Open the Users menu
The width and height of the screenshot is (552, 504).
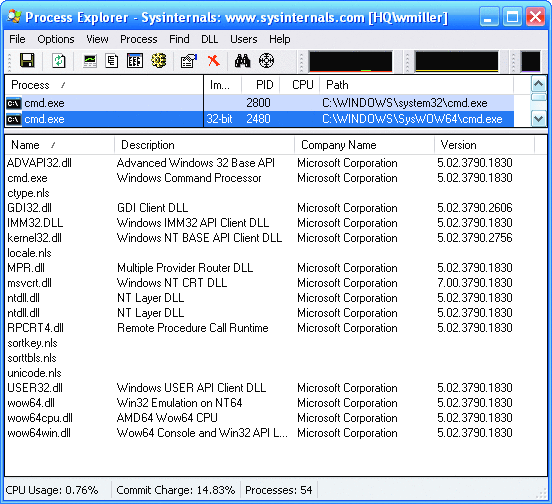pyautogui.click(x=244, y=39)
